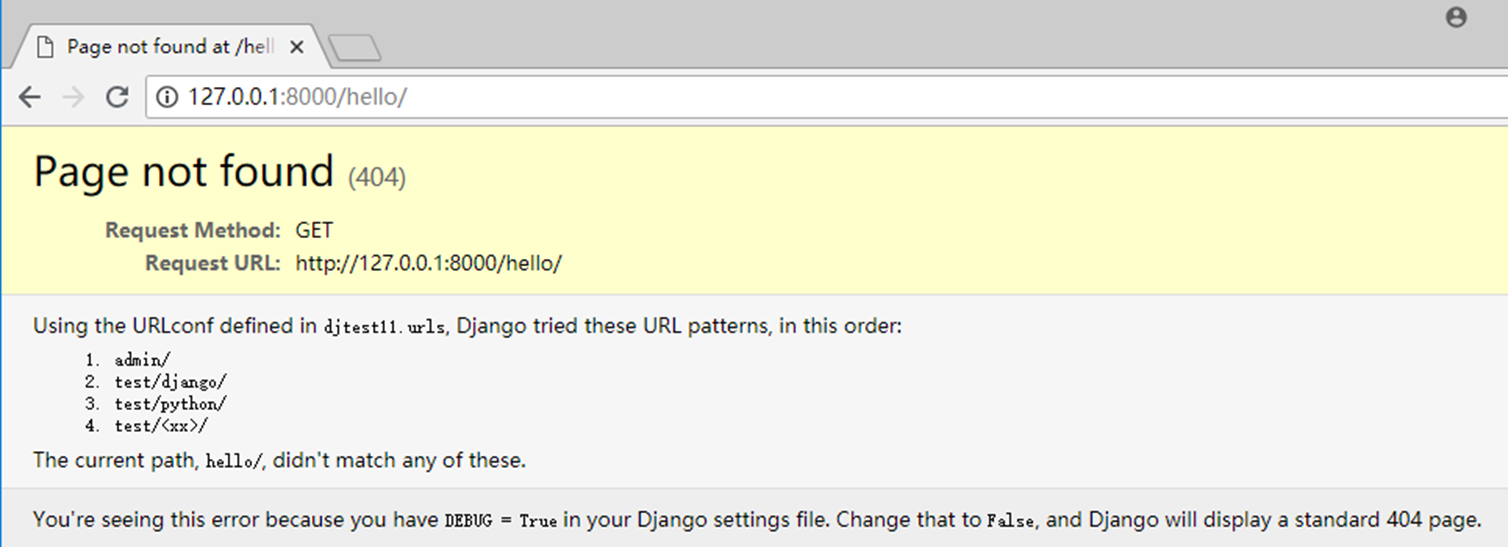1508x547 pixels.
Task: Click the 'Page not found' heading
Action: click(183, 172)
